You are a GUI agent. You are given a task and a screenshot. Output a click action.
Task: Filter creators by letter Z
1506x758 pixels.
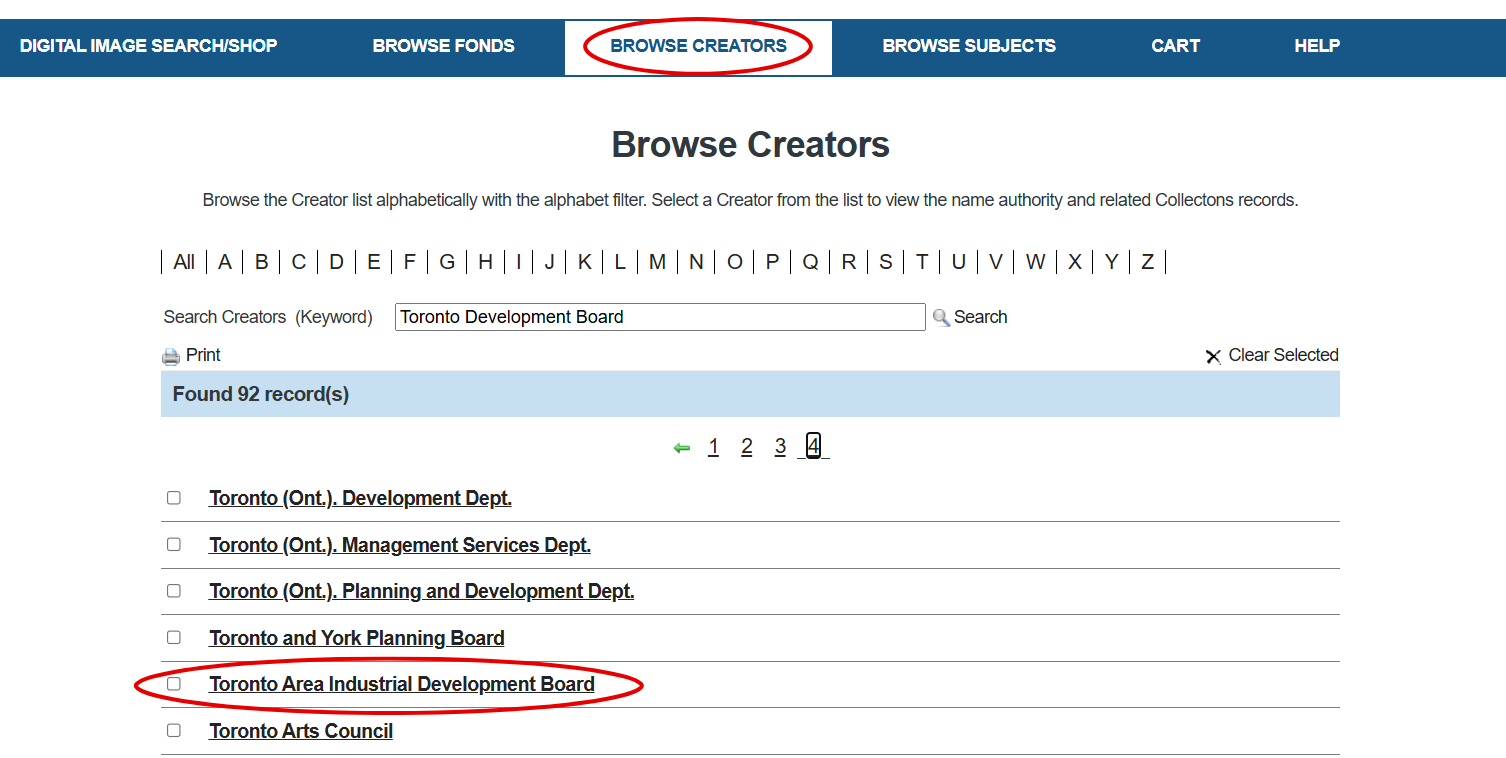tap(1148, 262)
